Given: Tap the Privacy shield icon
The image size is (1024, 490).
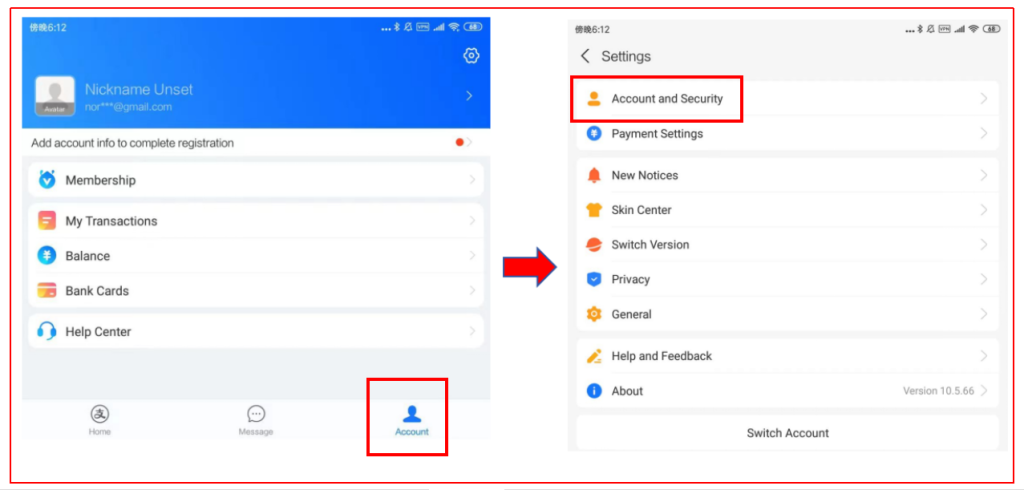Looking at the screenshot, I should pyautogui.click(x=594, y=280).
